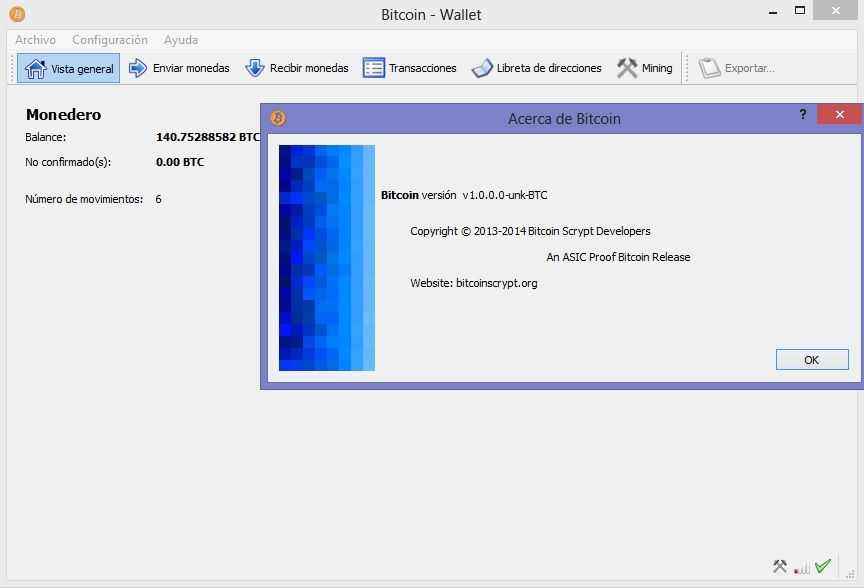
Task: Click the toolbar drag handle before Vista general
Action: coord(12,68)
